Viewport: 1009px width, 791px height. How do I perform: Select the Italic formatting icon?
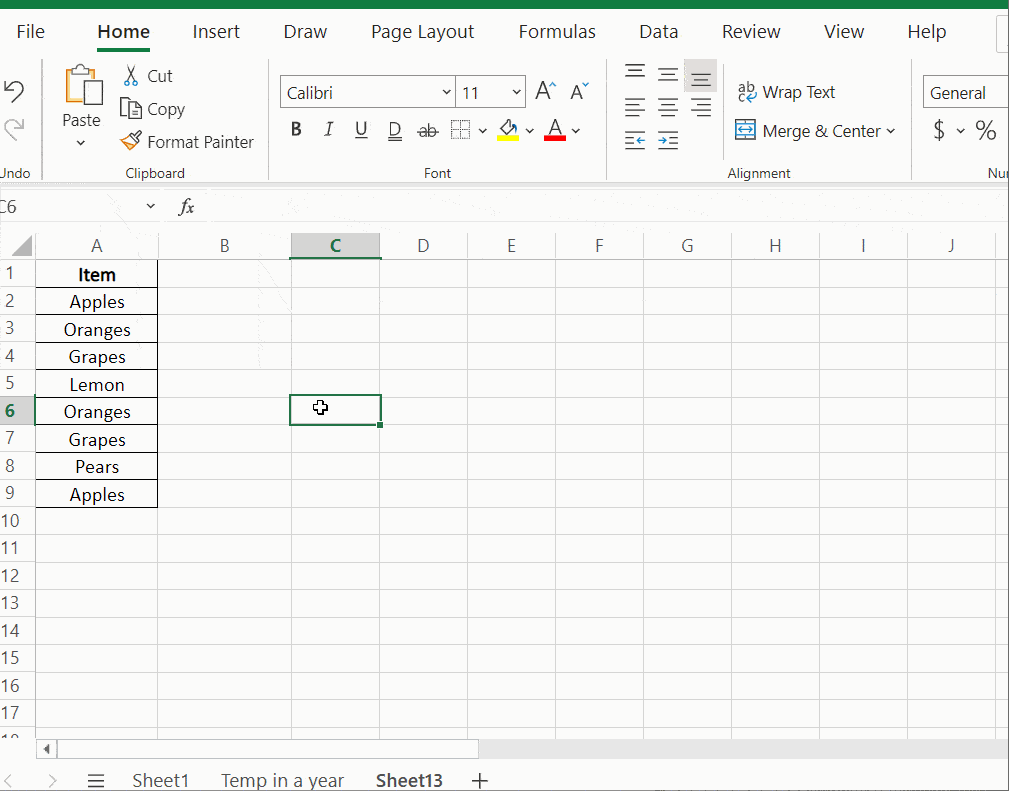click(328, 129)
